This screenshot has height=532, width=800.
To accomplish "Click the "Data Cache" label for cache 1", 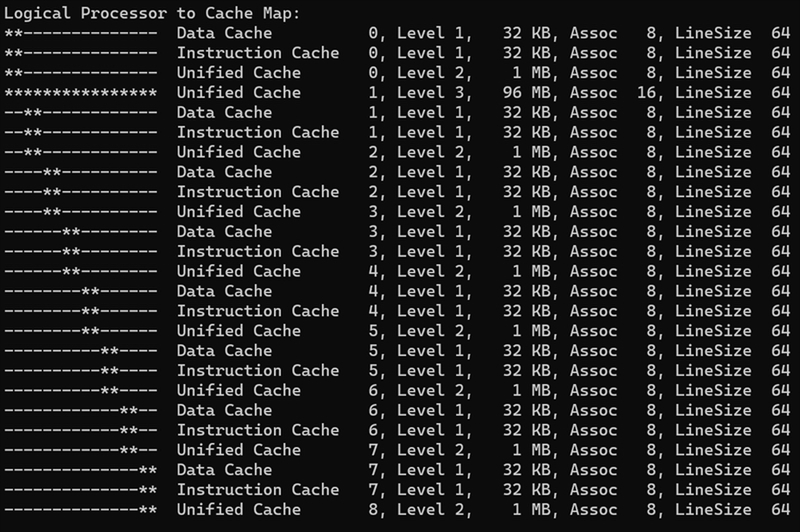I will pos(224,112).
